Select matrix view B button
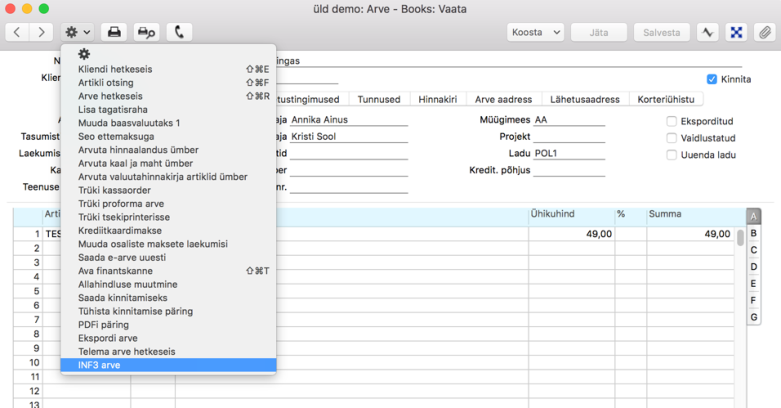The width and height of the screenshot is (781, 408). click(754, 233)
